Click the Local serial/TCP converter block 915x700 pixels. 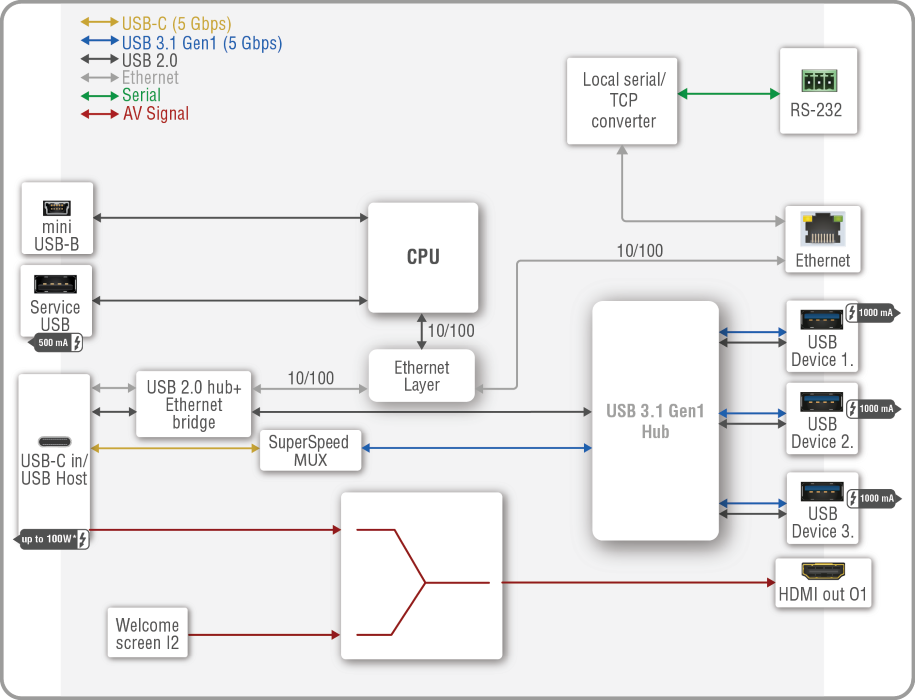pos(623,100)
